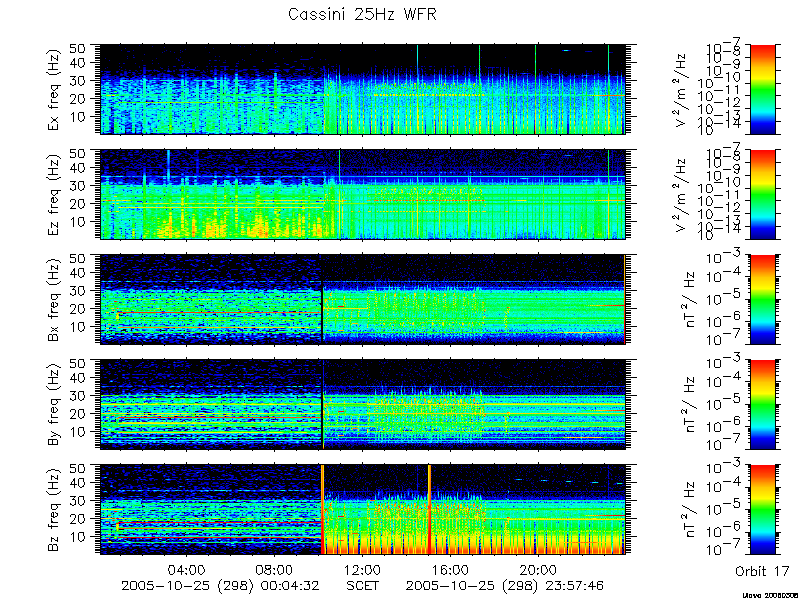
Task: Click the SCET axis label
Action: click(363, 585)
